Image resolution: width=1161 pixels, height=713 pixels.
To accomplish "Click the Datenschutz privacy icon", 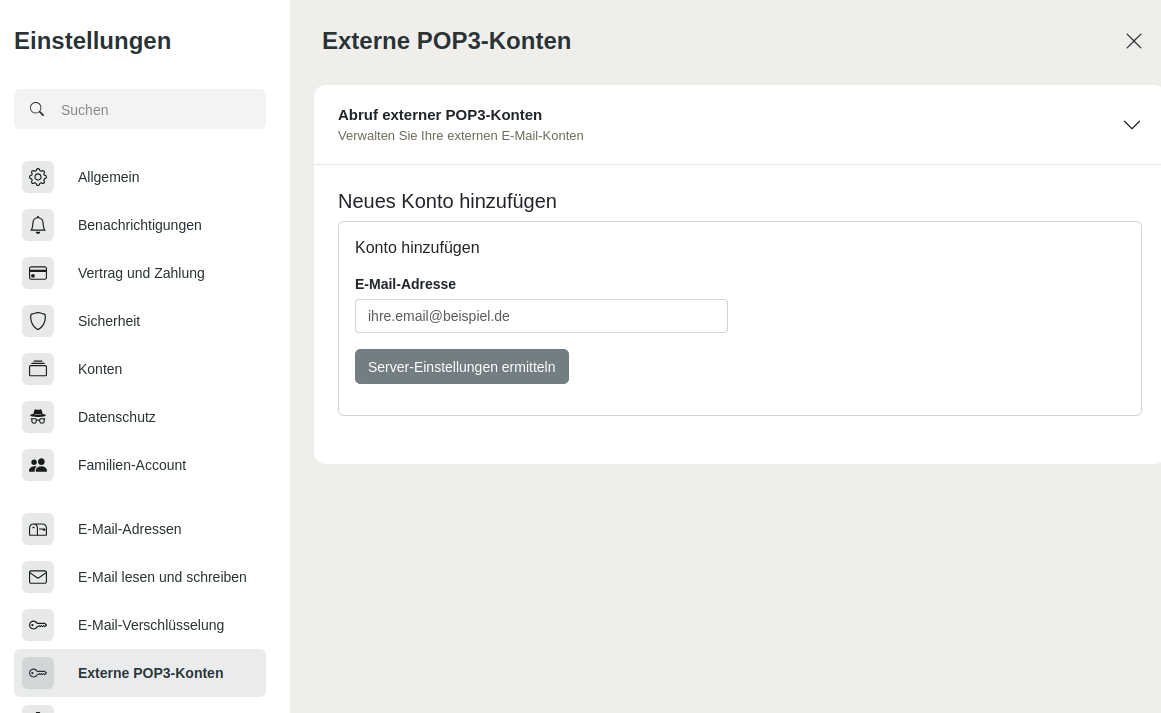I will 38,417.
